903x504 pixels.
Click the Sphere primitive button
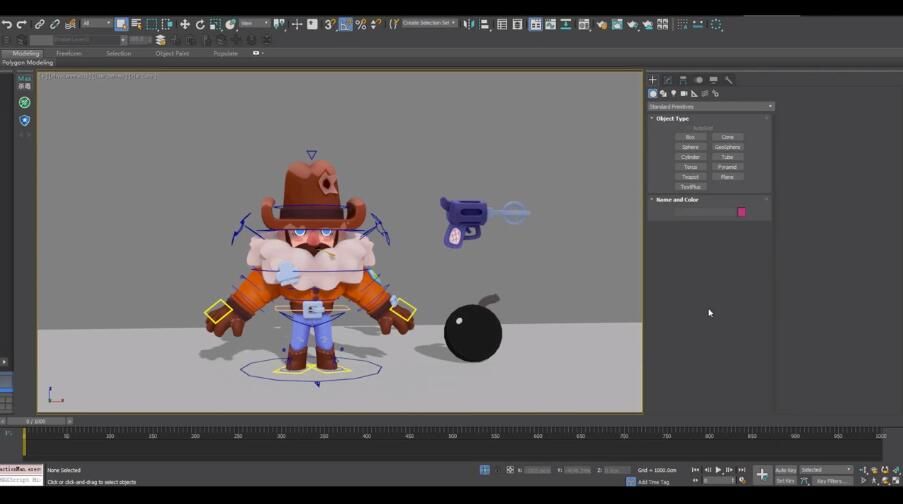click(x=690, y=147)
